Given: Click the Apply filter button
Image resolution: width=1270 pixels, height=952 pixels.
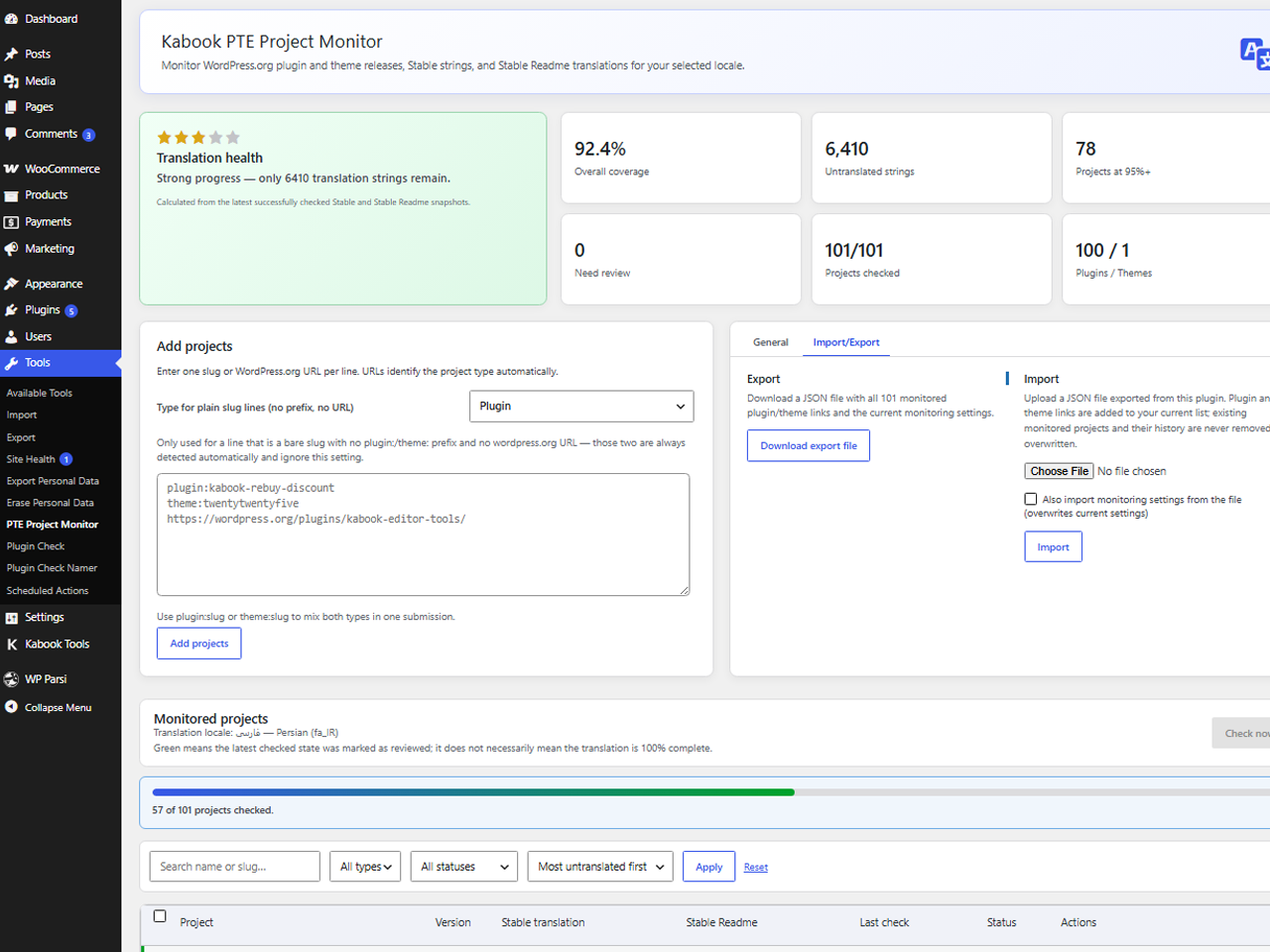Looking at the screenshot, I should pos(709,867).
